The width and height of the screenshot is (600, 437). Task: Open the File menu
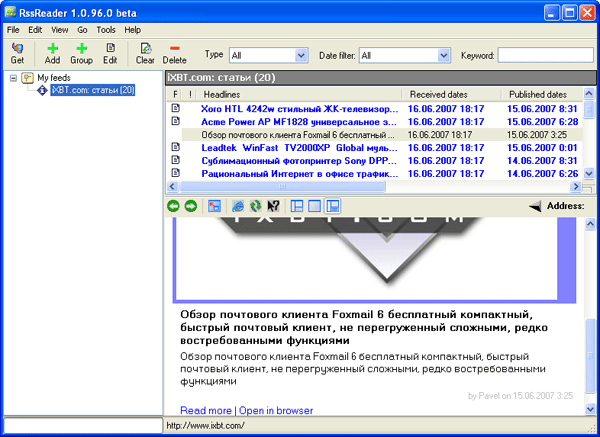(13, 30)
